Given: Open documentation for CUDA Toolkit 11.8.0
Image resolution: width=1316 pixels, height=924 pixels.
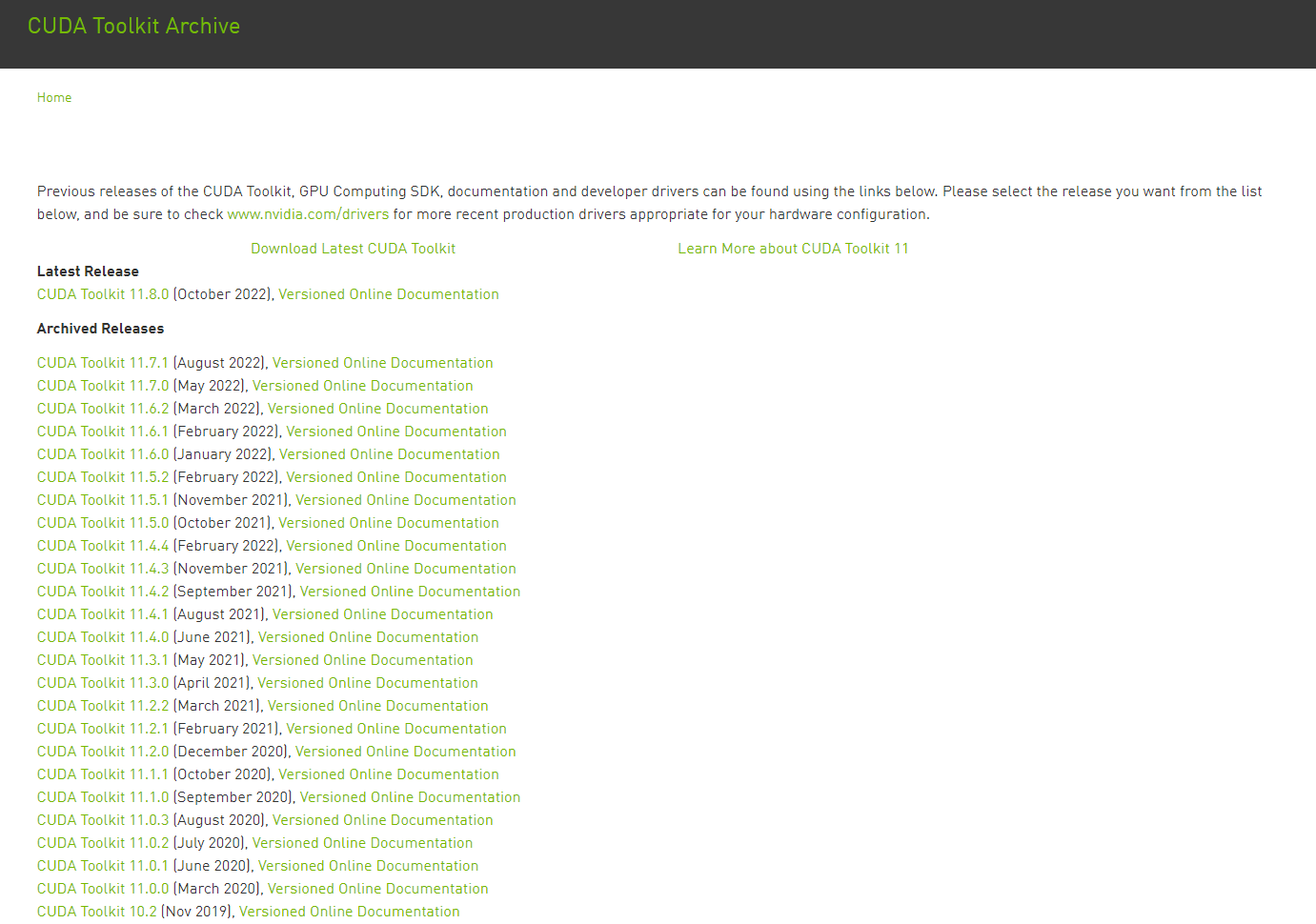Looking at the screenshot, I should pyautogui.click(x=389, y=294).
